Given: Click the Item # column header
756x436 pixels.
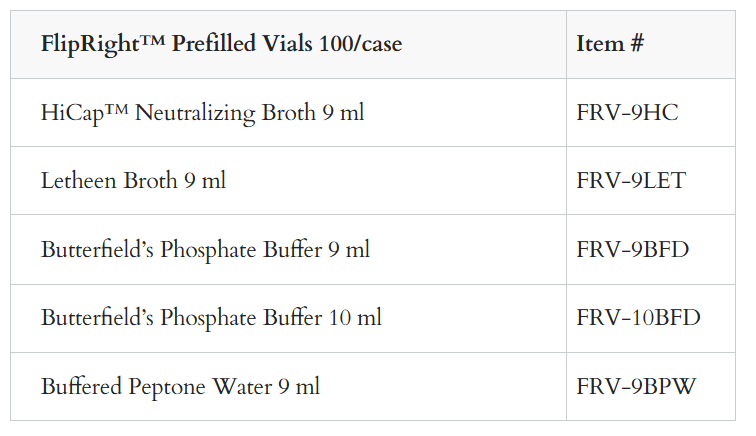Looking at the screenshot, I should pyautogui.click(x=651, y=44).
